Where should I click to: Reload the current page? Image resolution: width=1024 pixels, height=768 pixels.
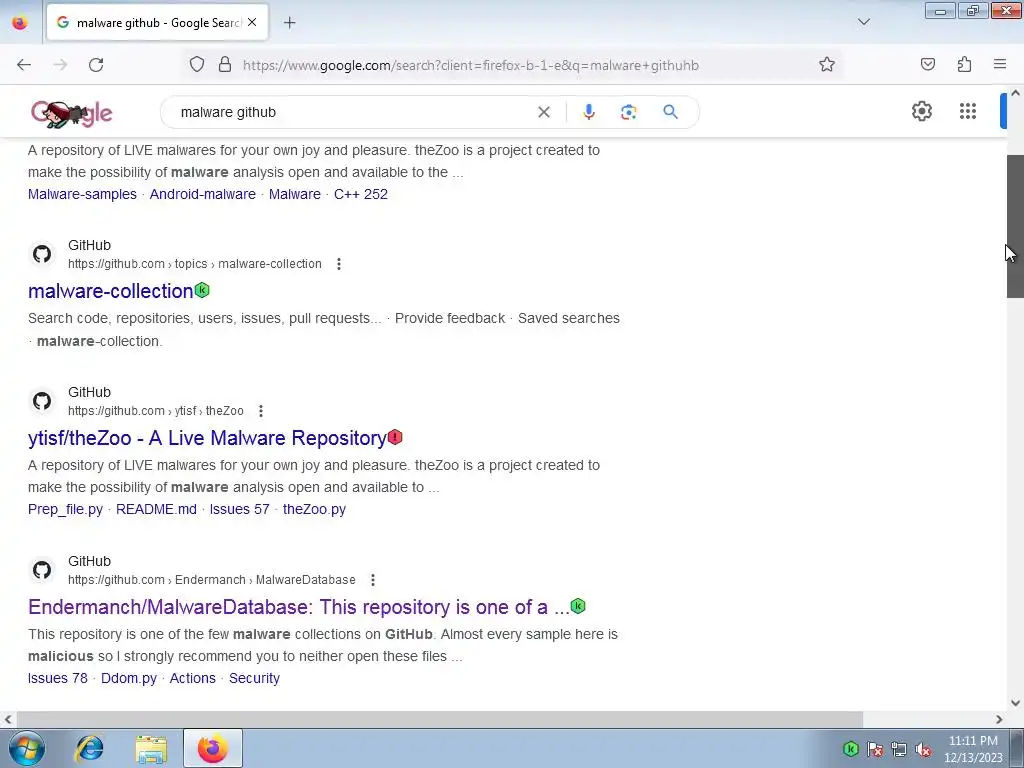click(x=96, y=65)
